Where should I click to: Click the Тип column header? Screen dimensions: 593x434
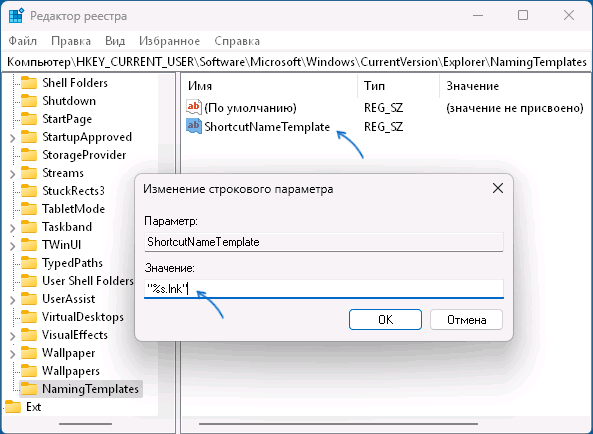click(x=398, y=86)
